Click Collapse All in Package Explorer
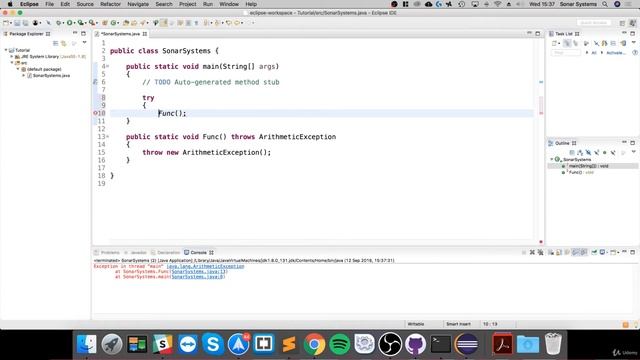 point(56,43)
